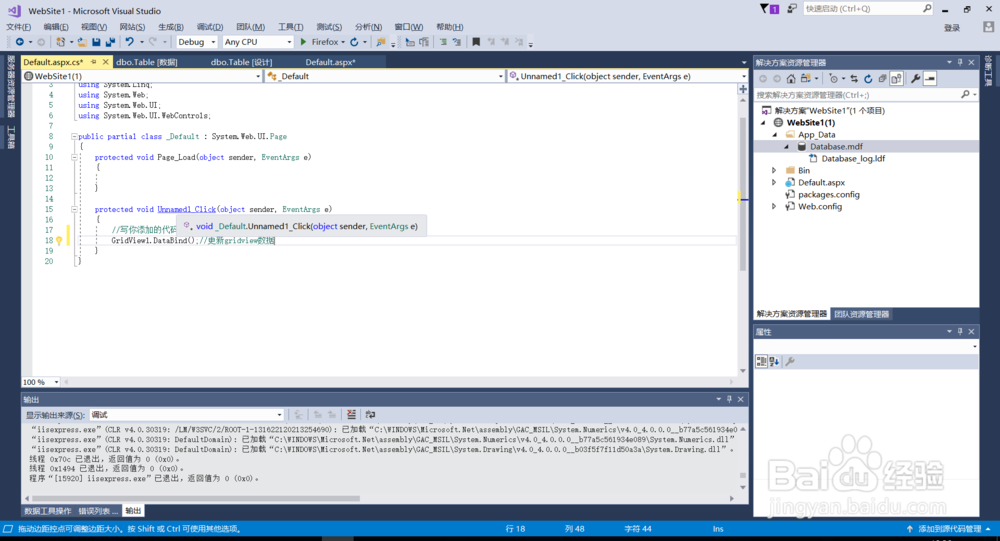Select Database_log.ldf file
This screenshot has width=1000, height=541.
[x=853, y=158]
